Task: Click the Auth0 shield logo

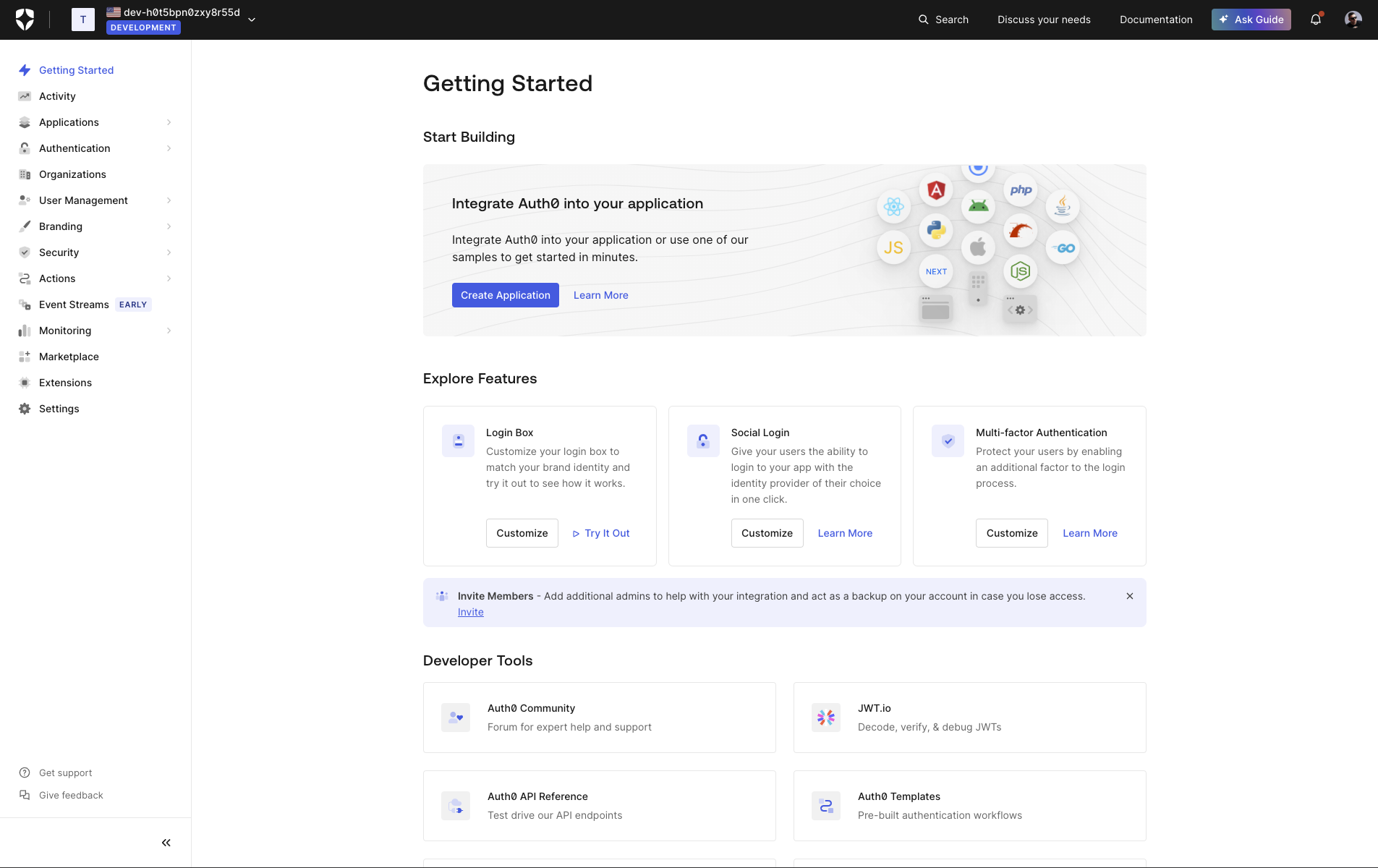Action: [x=25, y=20]
